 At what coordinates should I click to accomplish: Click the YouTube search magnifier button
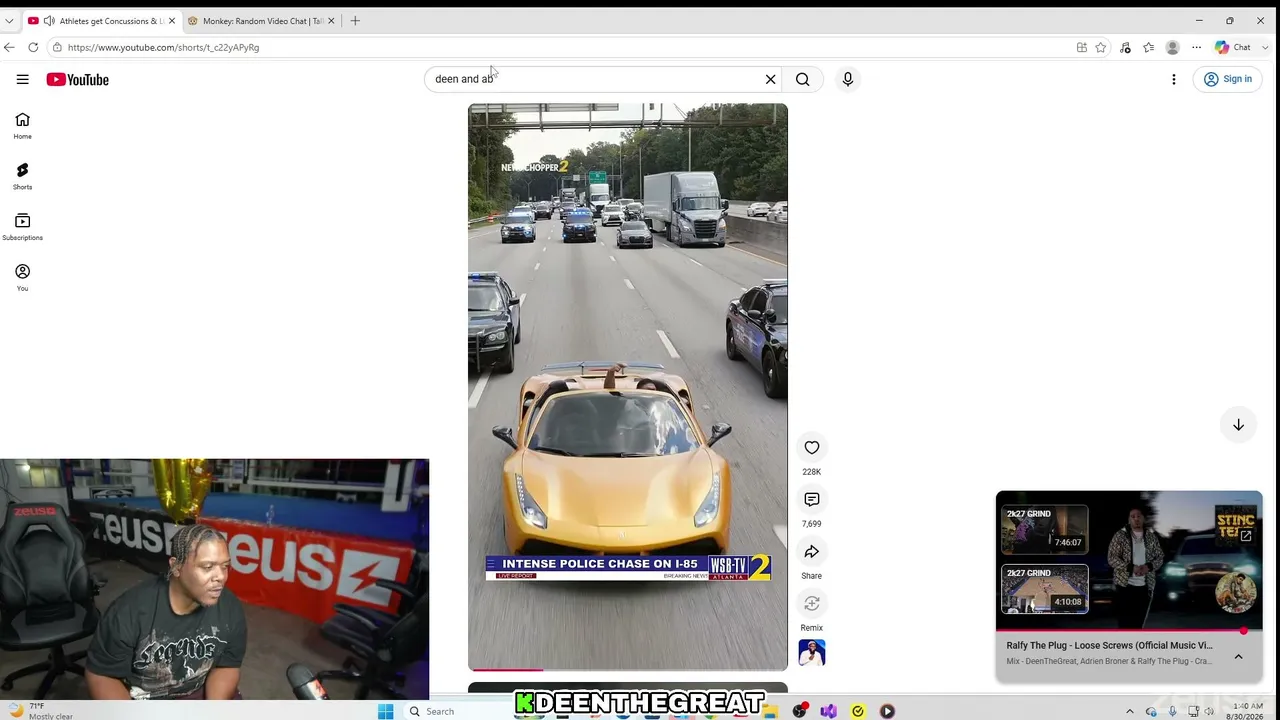802,79
